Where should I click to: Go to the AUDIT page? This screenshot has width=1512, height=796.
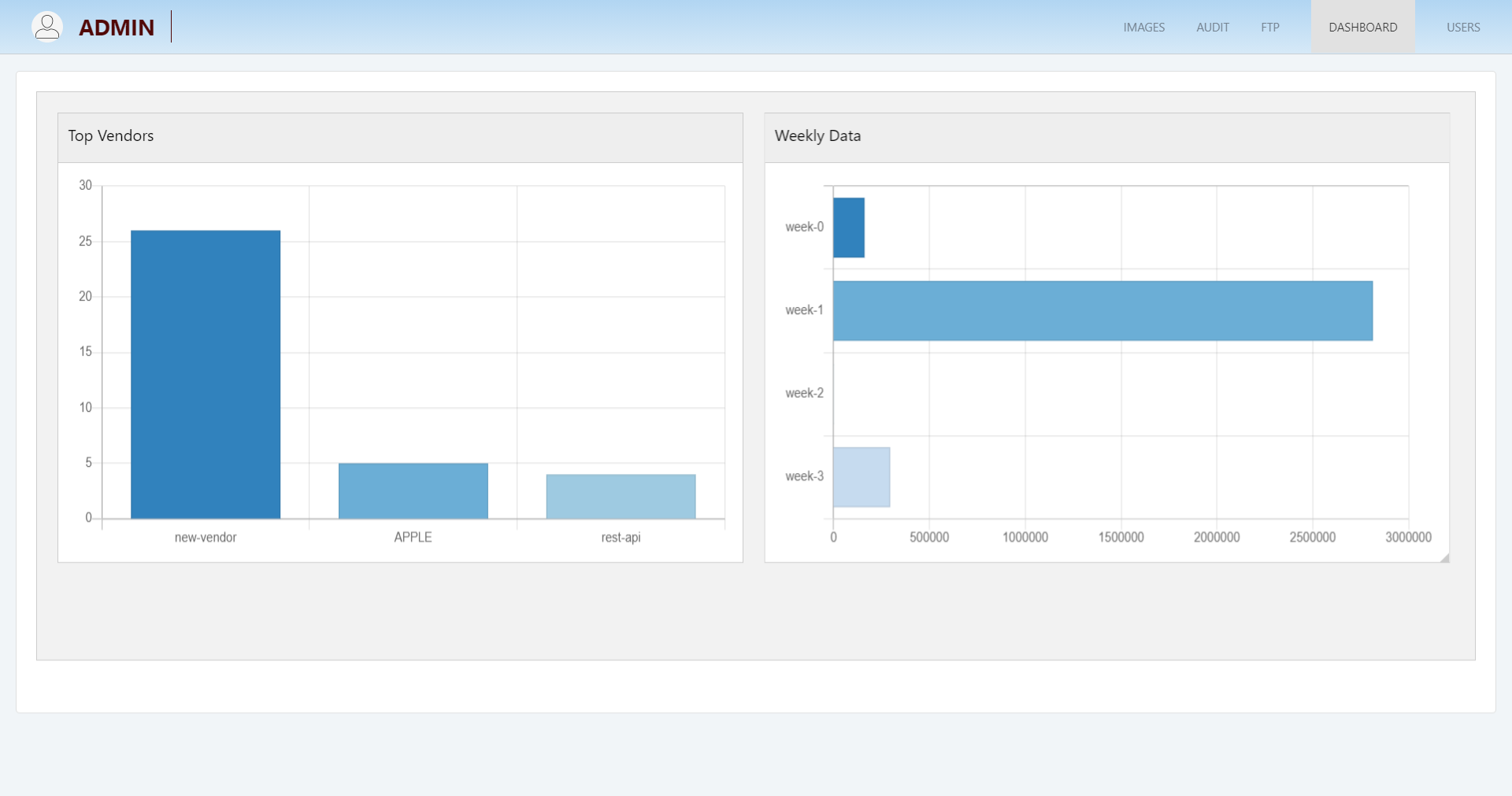tap(1212, 28)
